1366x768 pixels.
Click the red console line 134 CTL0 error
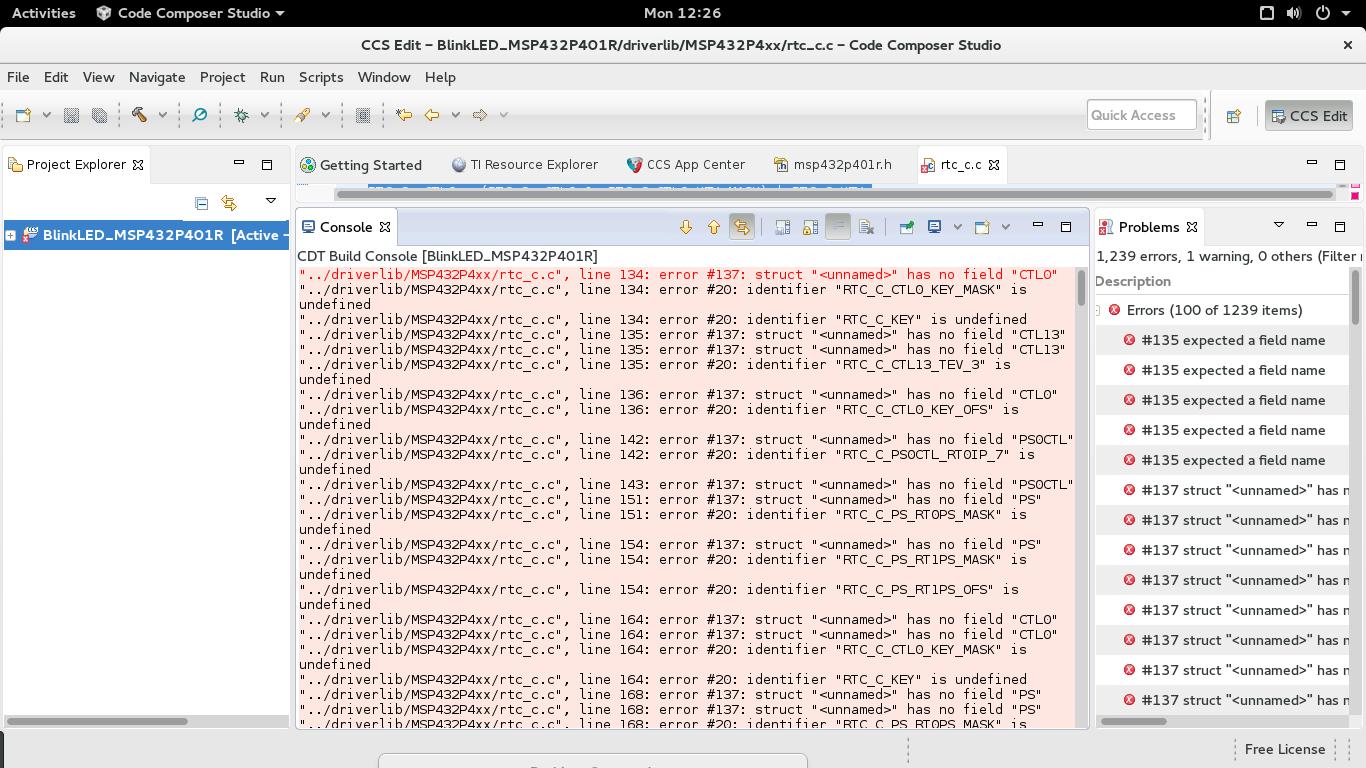677,274
